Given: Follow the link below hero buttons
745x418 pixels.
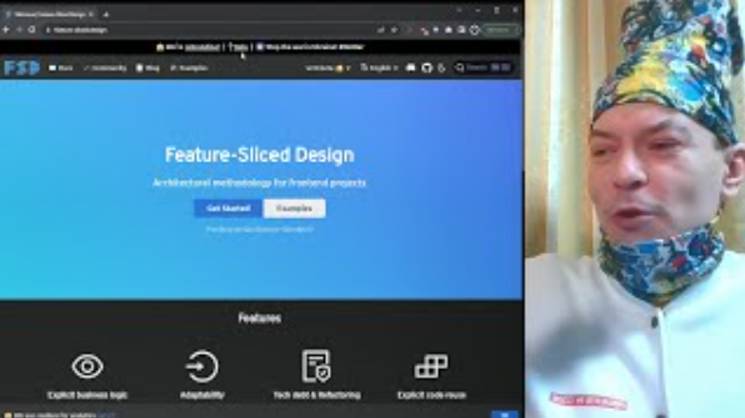Looking at the screenshot, I should pyautogui.click(x=259, y=229).
